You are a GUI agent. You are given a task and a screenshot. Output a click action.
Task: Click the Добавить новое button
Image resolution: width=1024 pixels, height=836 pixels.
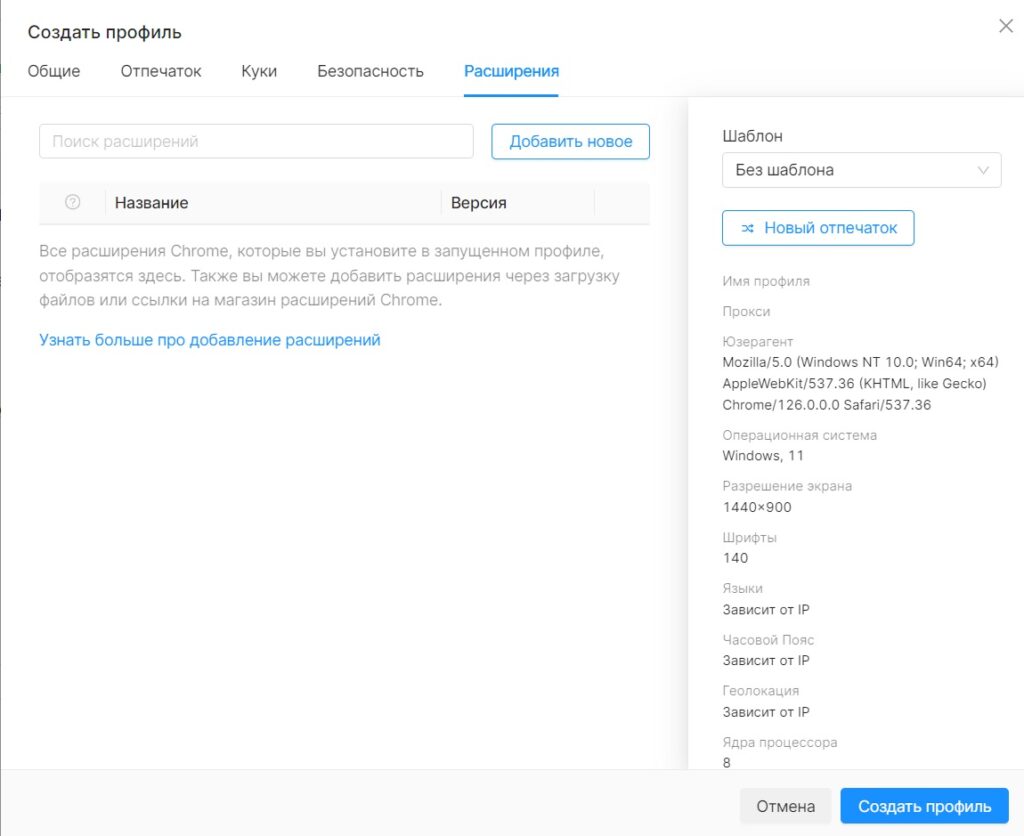tap(571, 141)
